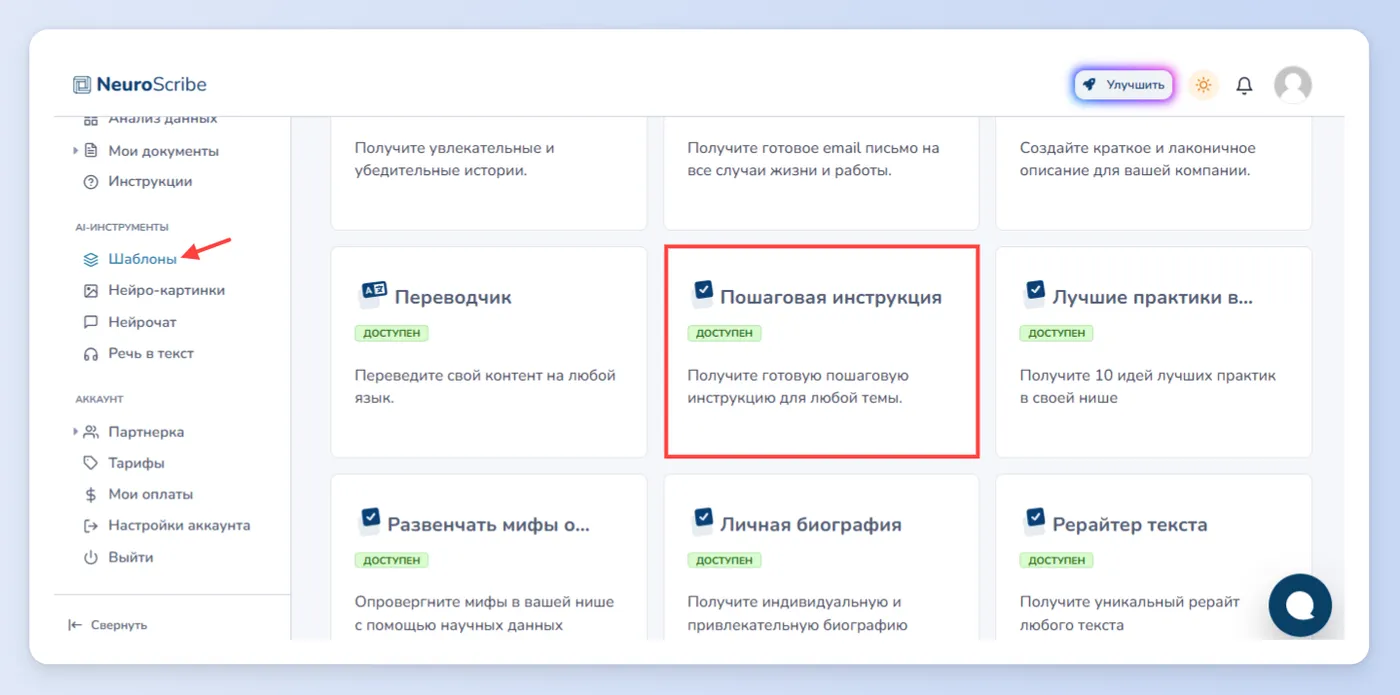Click text 'Получите уникальный рерайт любого текста'
The image size is (1400, 695).
pos(1130,614)
